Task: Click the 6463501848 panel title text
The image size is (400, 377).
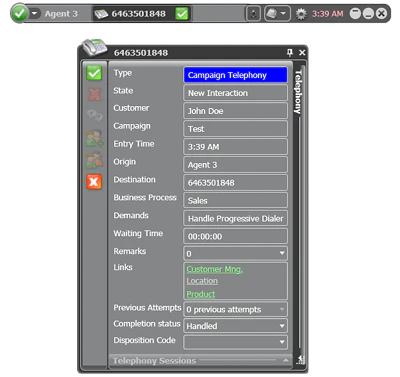Action: (141, 53)
